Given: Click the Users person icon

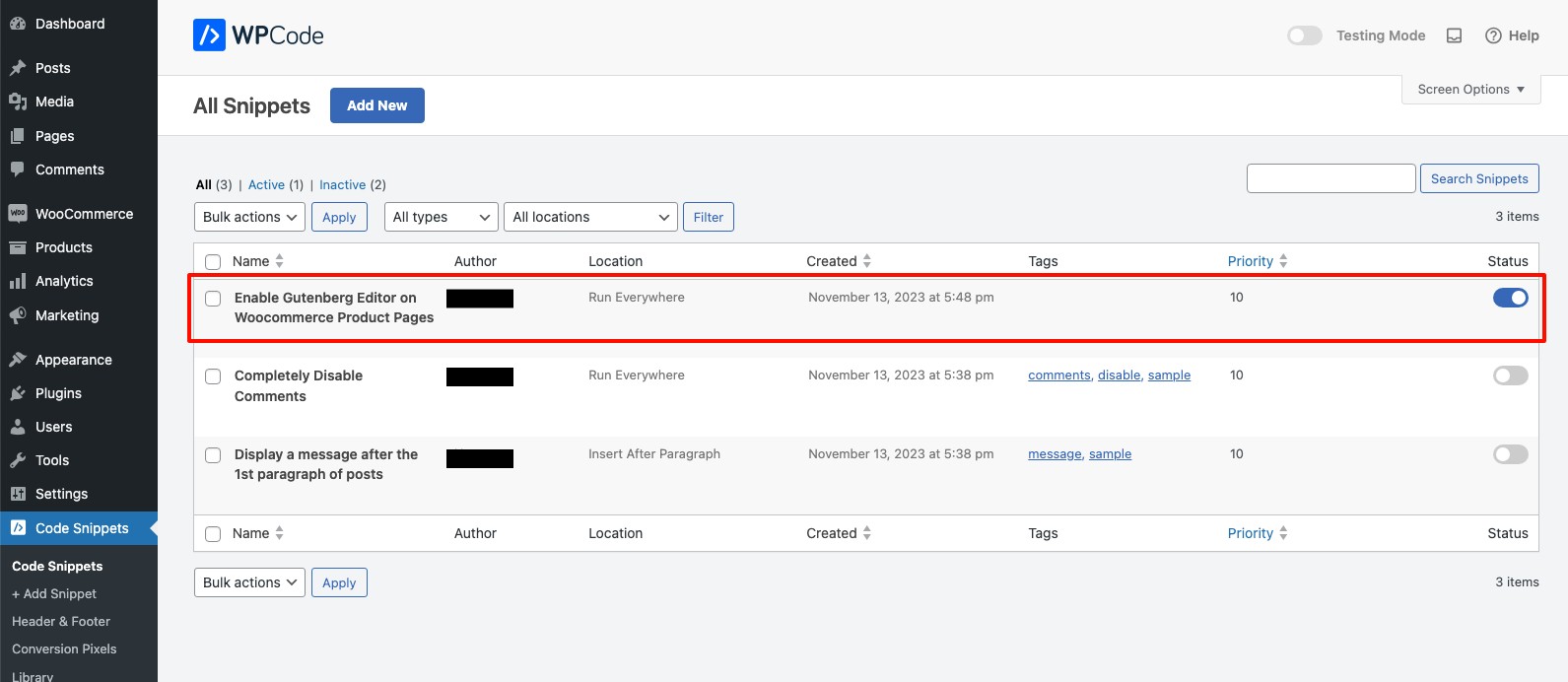Looking at the screenshot, I should point(18,427).
